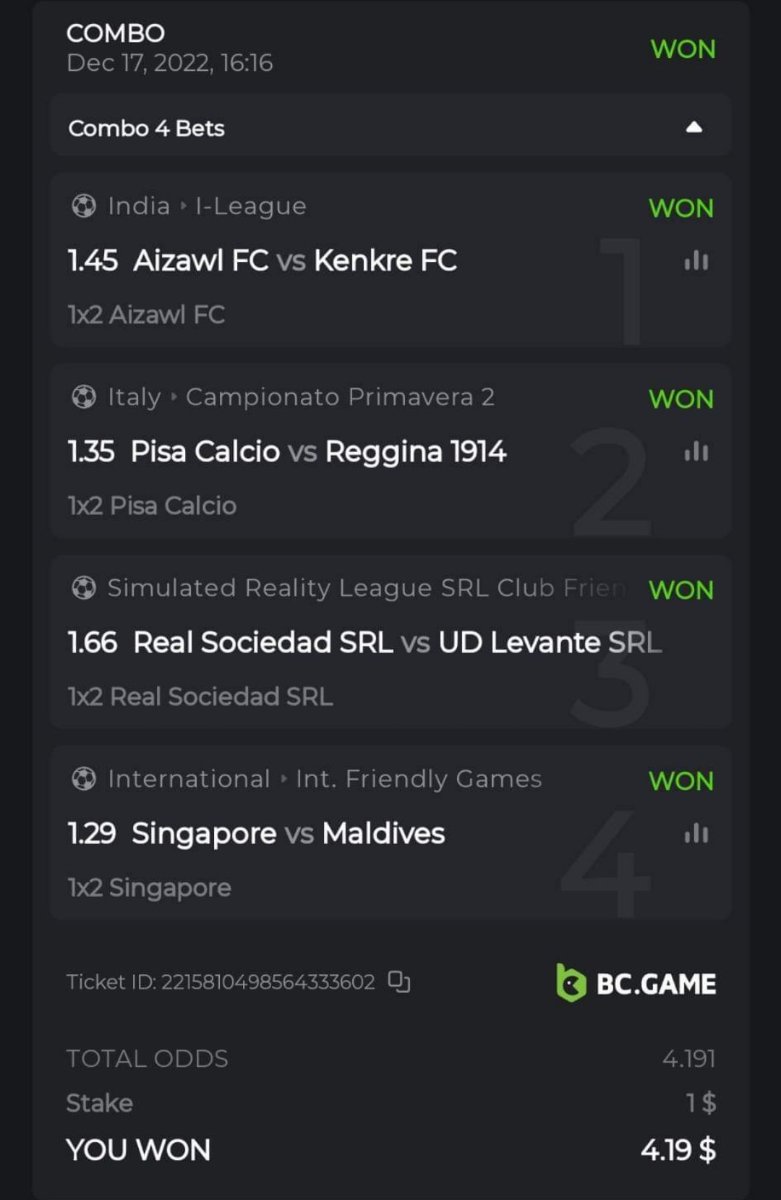Copy the Ticket ID number

coord(399,982)
